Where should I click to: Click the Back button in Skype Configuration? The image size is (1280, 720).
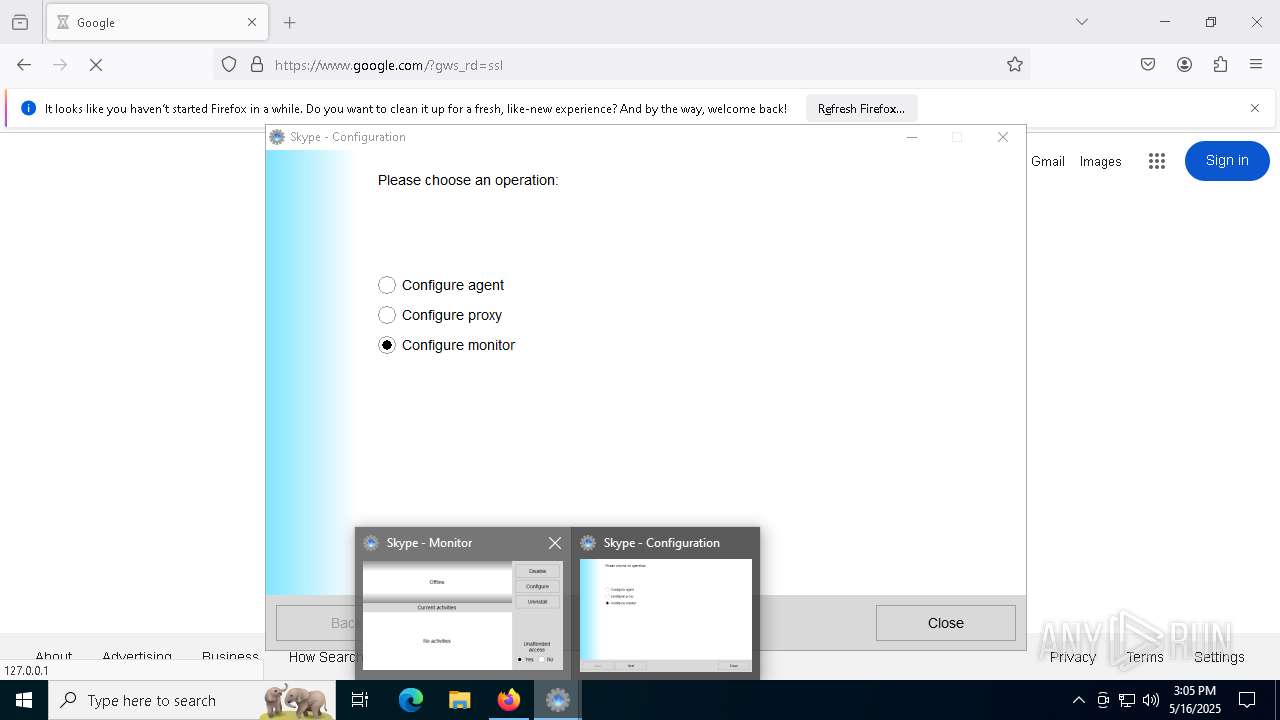pos(315,623)
